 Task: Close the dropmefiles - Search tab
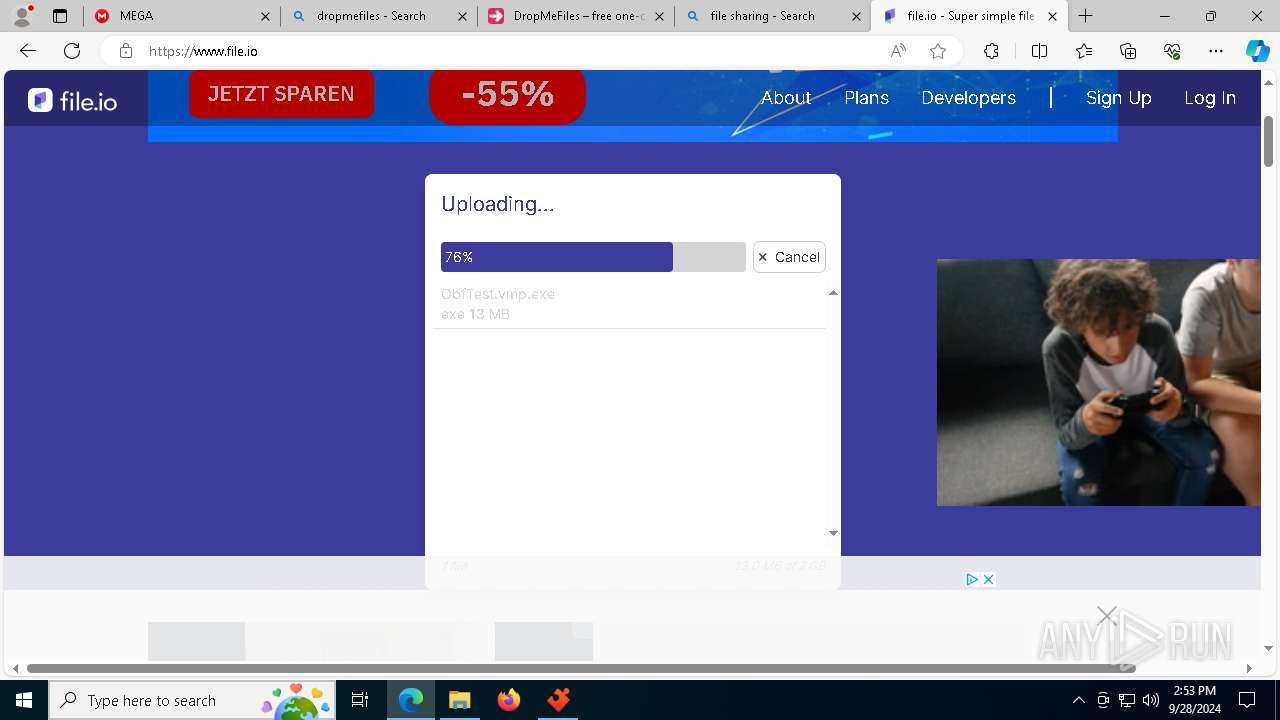pos(462,16)
